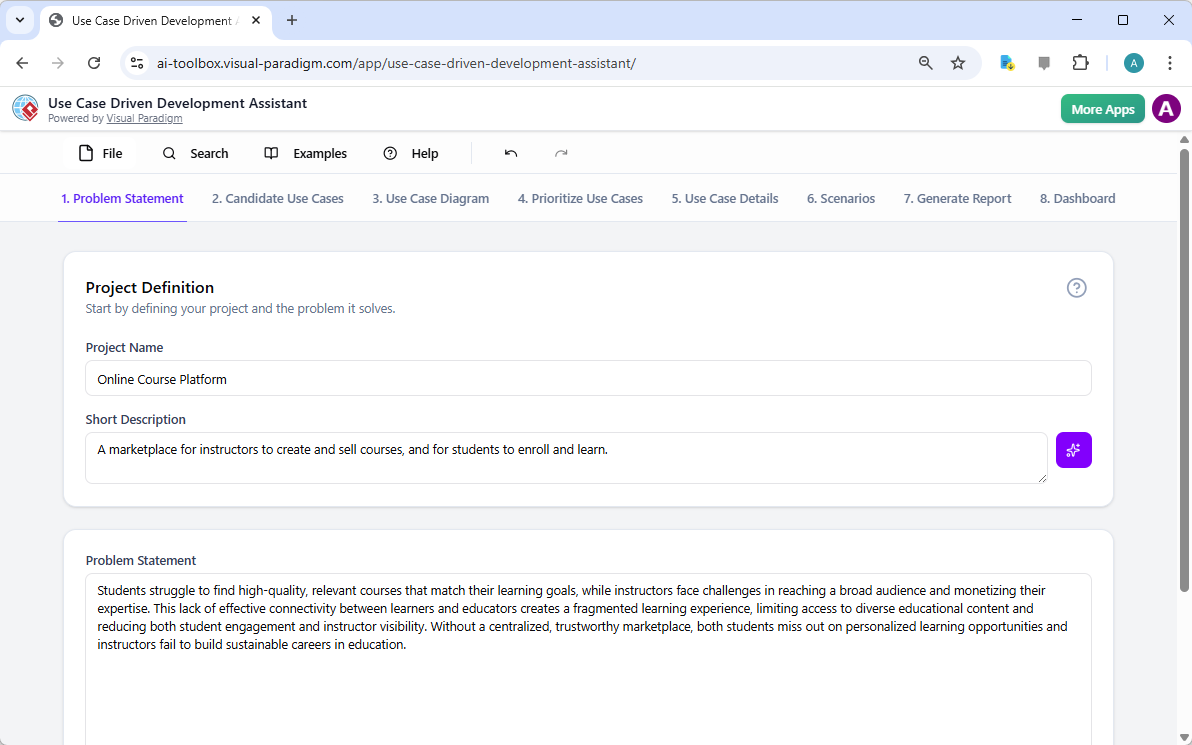1192x745 pixels.
Task: Click the Help question mark icon
Action: (389, 153)
